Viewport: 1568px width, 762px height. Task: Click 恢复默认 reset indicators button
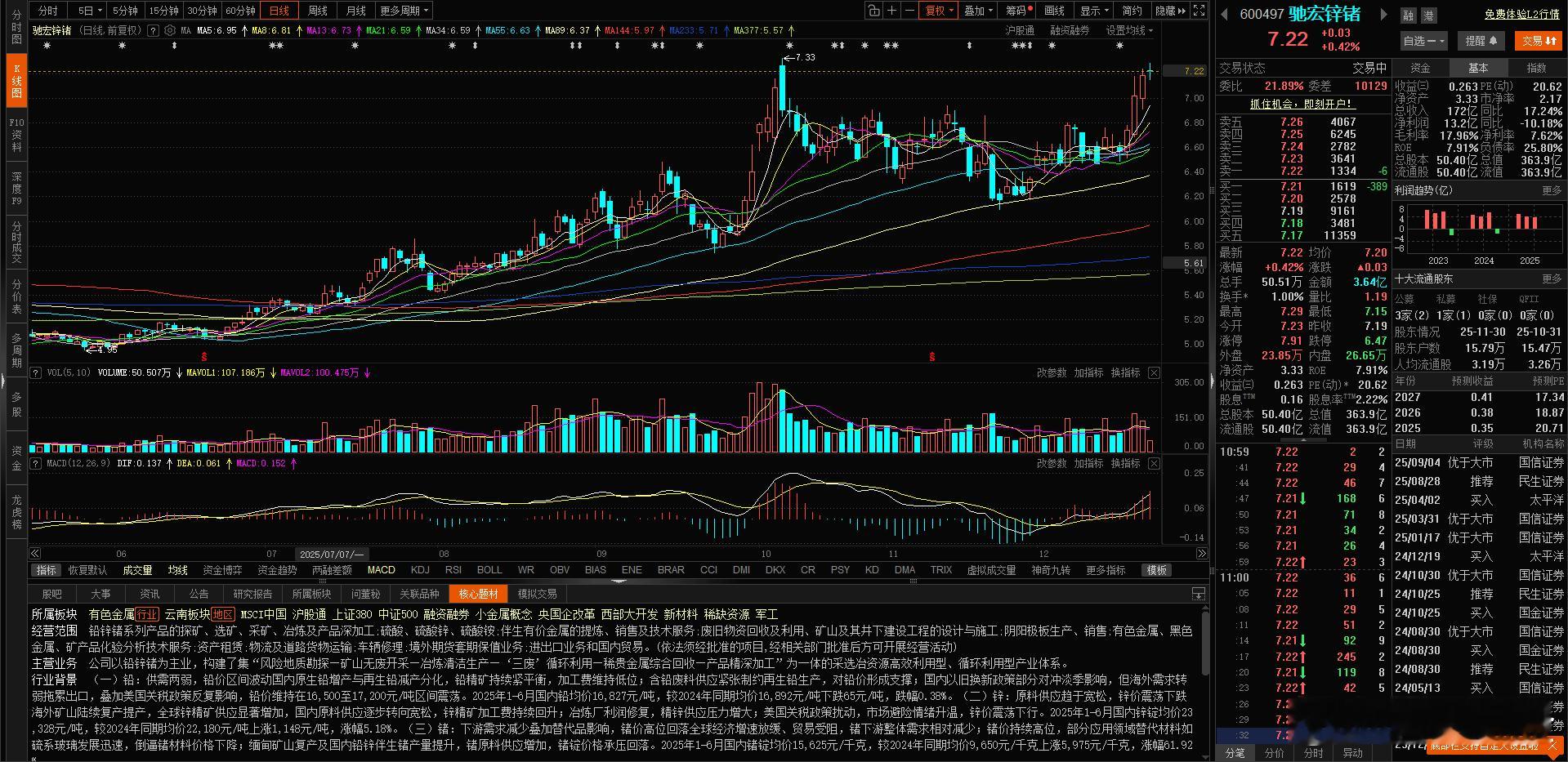[x=87, y=570]
